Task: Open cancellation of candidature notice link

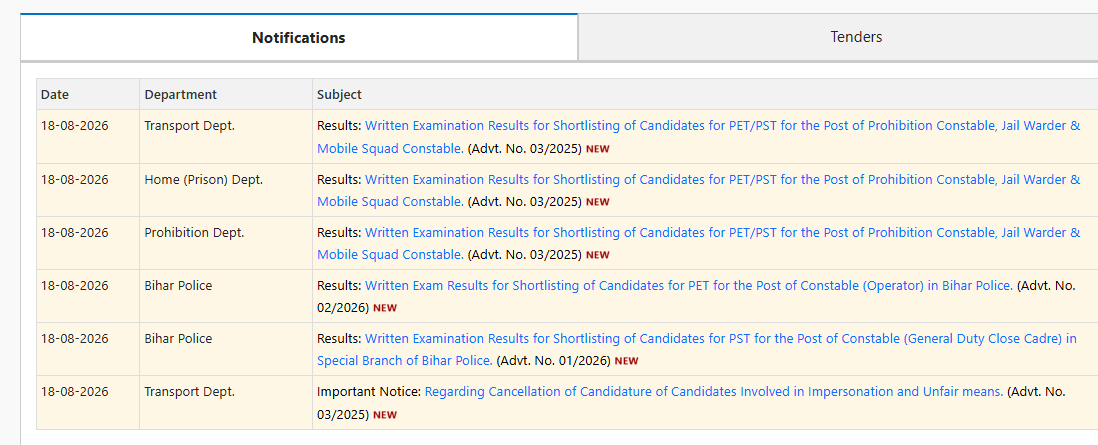Action: (714, 392)
